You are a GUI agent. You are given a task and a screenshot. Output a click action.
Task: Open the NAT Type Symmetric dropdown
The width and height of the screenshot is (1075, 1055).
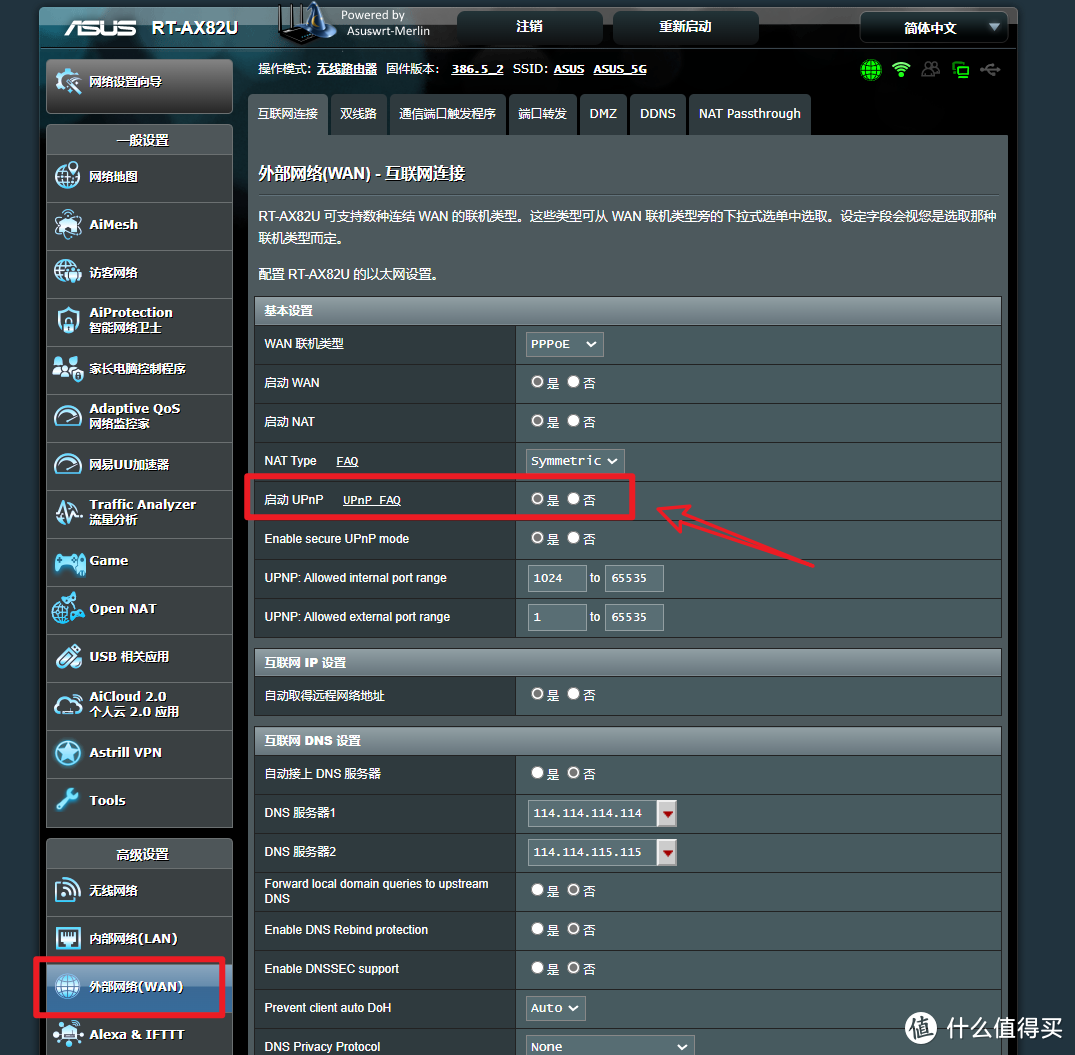click(x=575, y=461)
